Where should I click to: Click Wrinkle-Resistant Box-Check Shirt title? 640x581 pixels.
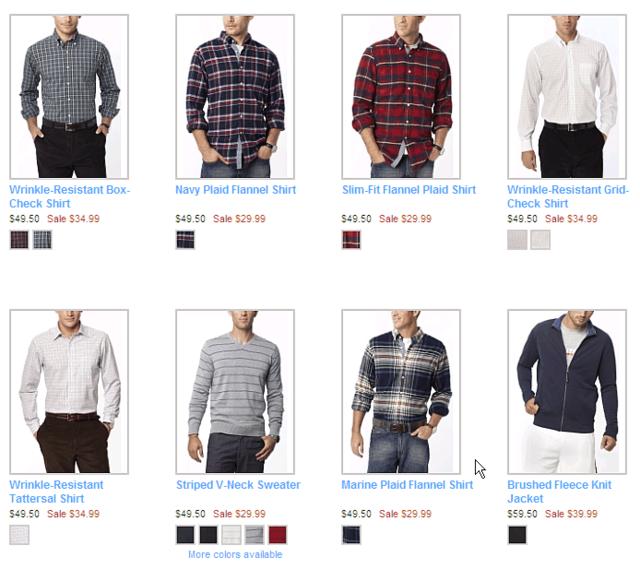[69, 196]
